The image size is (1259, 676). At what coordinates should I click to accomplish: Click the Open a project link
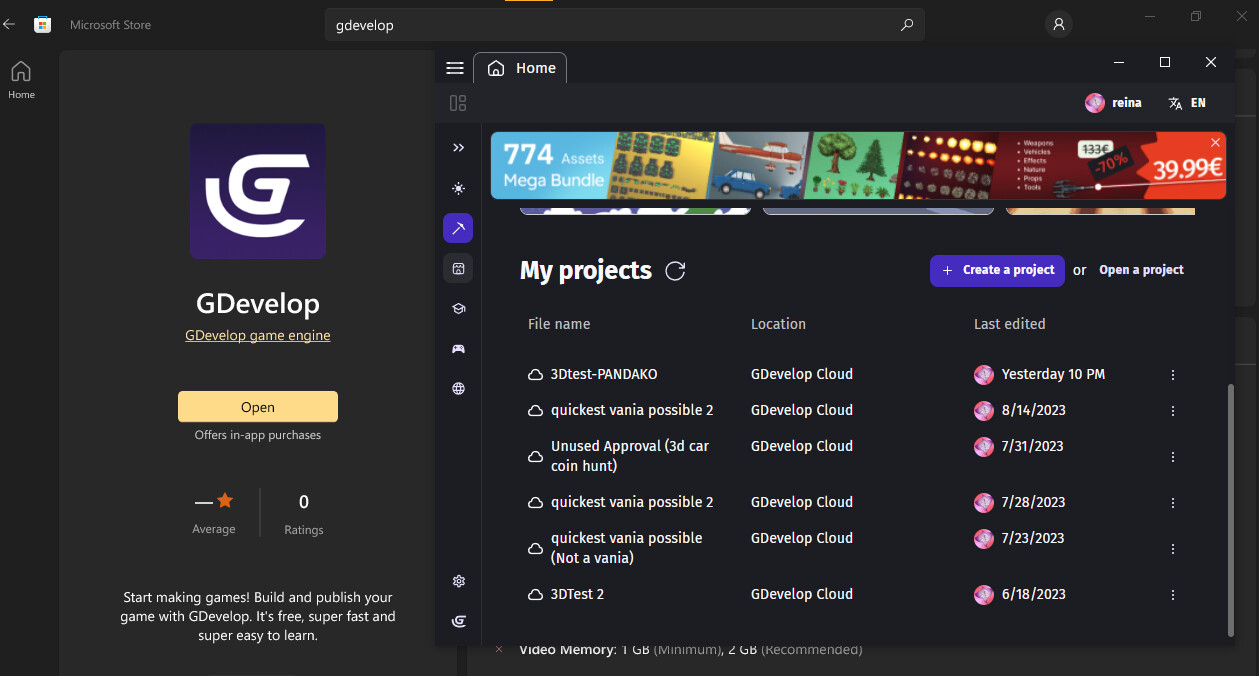[x=1141, y=270]
